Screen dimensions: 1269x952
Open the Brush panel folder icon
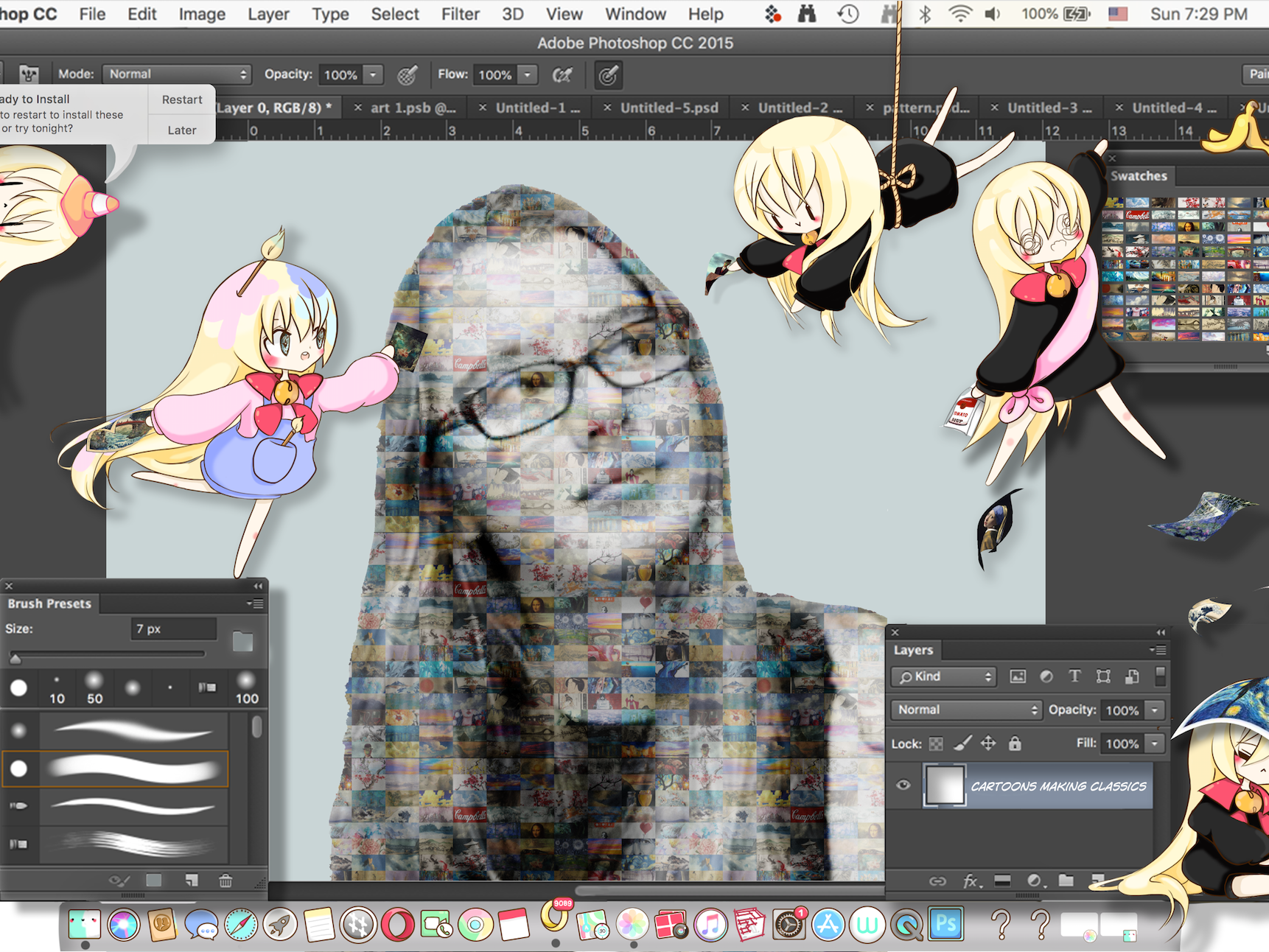pyautogui.click(x=242, y=641)
